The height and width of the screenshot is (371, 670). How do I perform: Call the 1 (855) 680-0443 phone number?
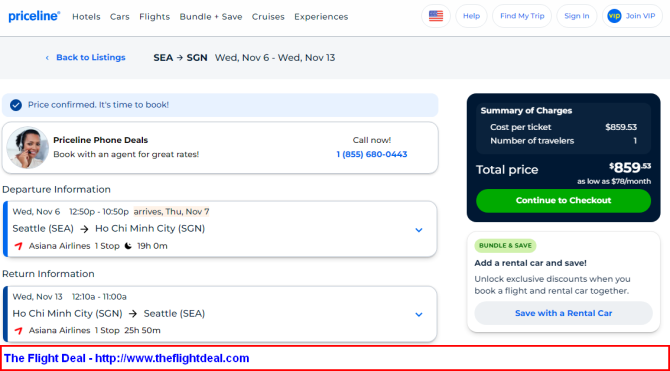click(372, 154)
